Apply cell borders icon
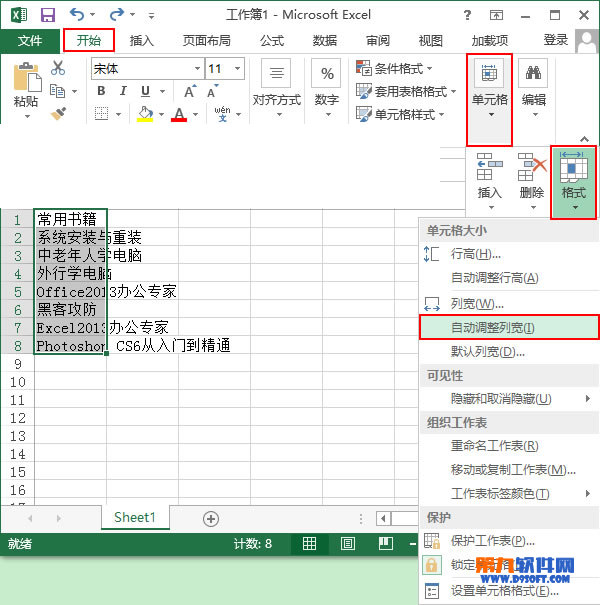 point(101,113)
